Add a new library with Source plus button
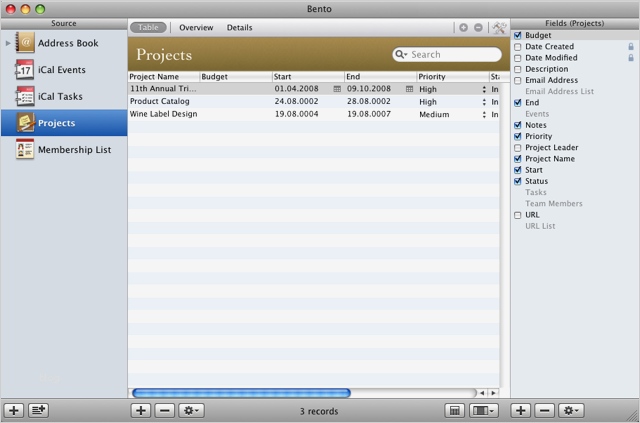Image resolution: width=640 pixels, height=423 pixels. click(14, 410)
